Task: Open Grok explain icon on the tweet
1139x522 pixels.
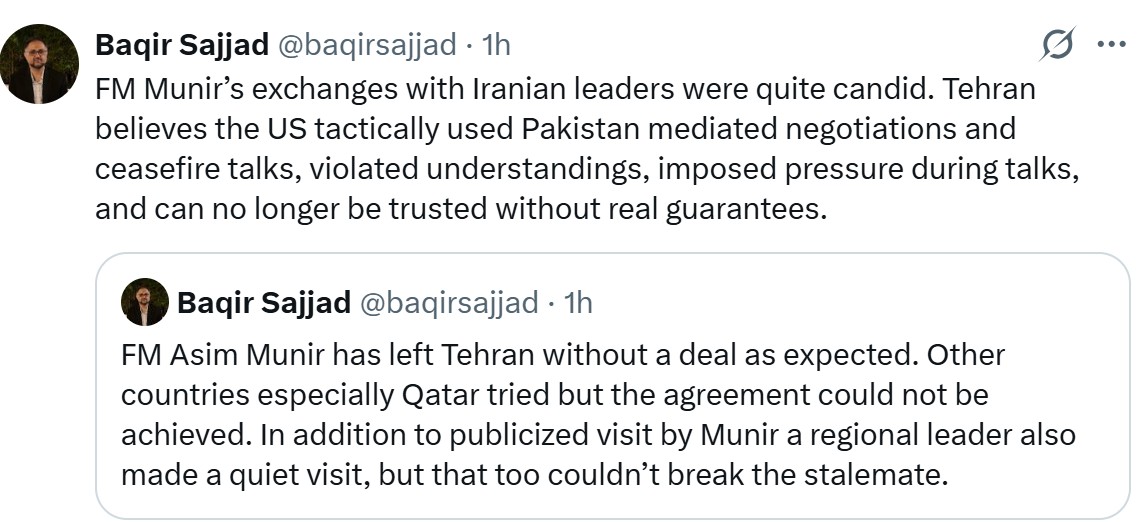Action: (x=1057, y=44)
